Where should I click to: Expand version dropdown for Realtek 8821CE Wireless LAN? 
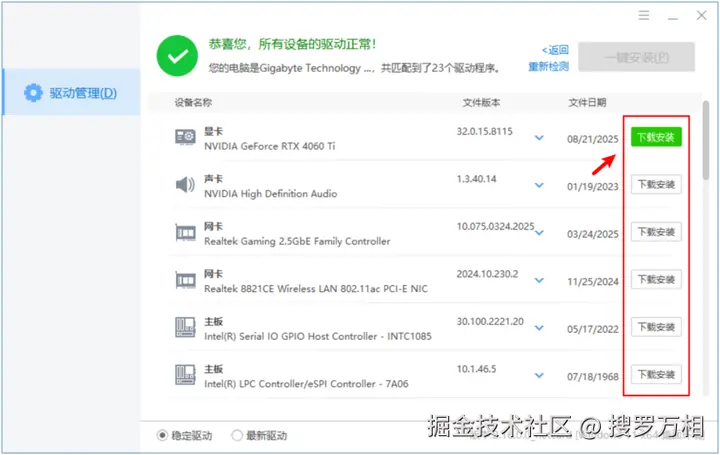tap(540, 281)
